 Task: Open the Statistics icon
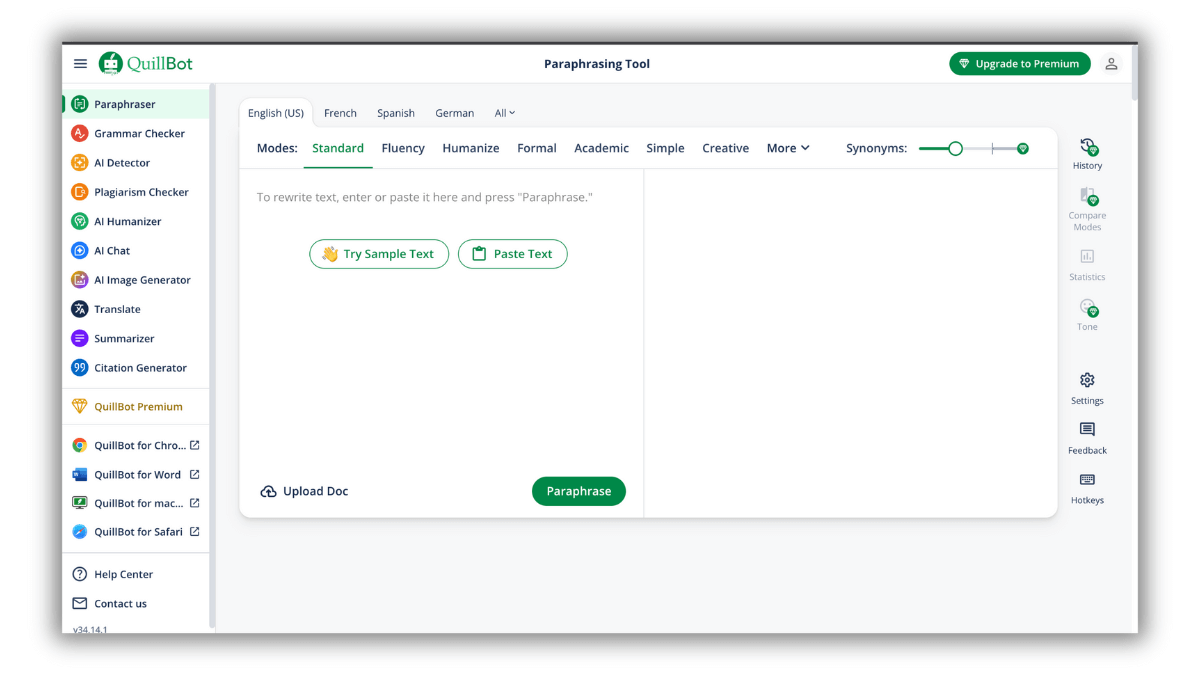(x=1087, y=256)
